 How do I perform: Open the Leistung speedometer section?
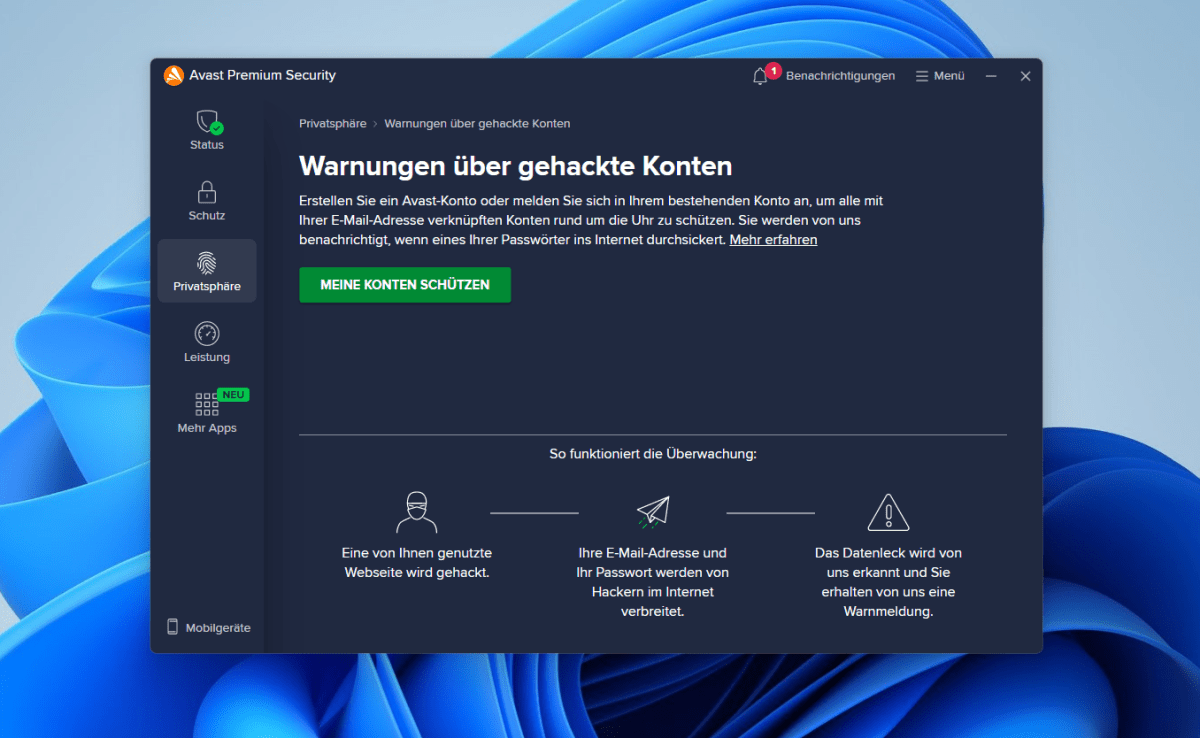(x=207, y=333)
